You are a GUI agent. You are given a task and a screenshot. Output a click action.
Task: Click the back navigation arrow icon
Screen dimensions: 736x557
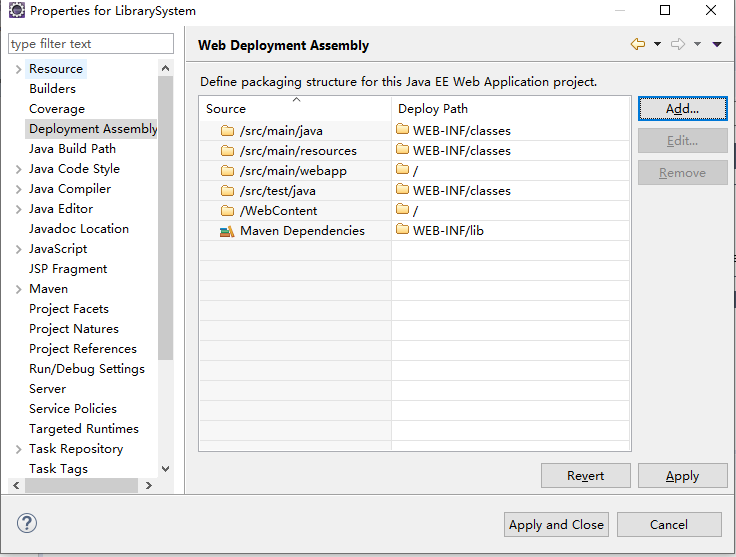click(x=637, y=44)
